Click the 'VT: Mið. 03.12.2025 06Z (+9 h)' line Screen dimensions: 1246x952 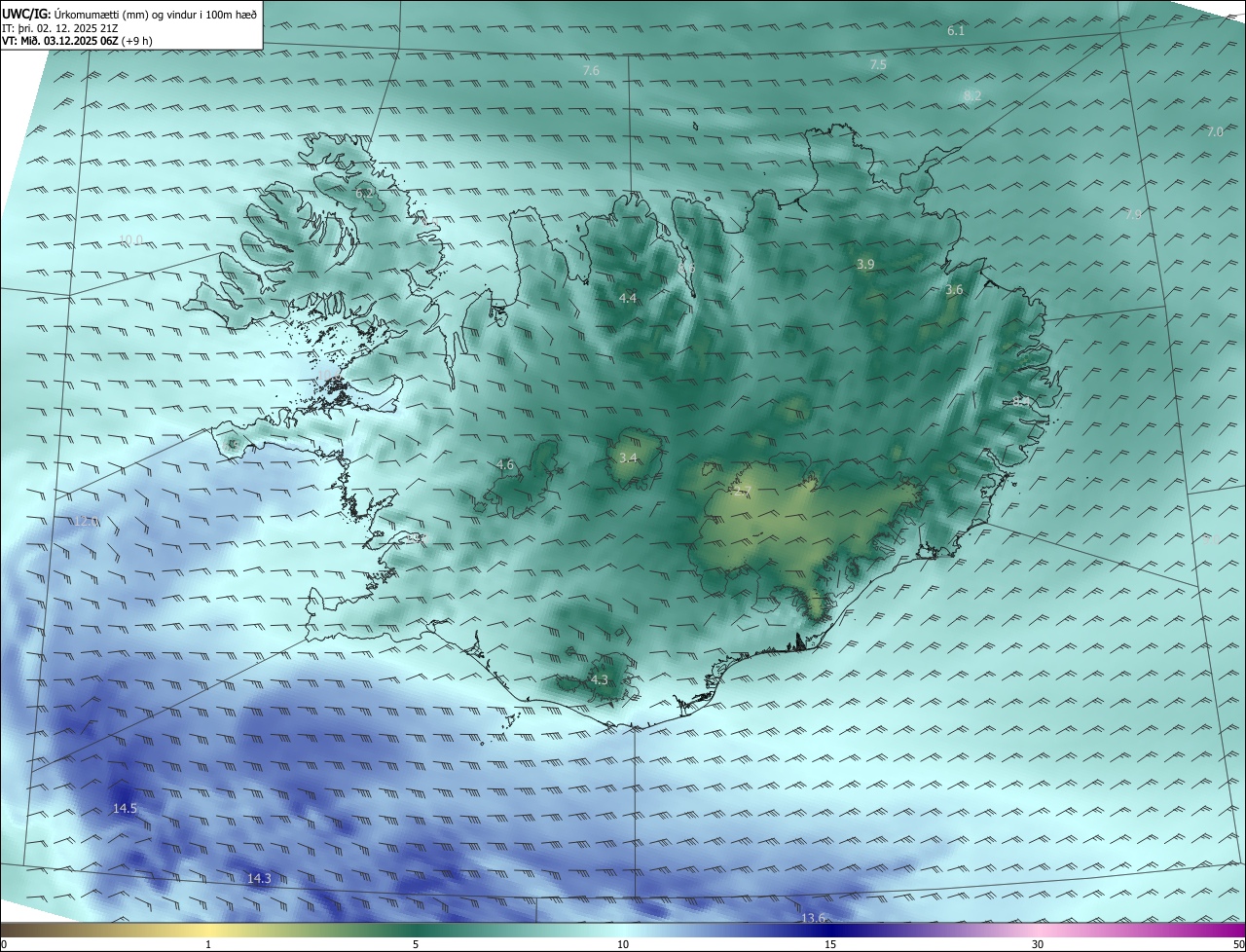(77, 41)
